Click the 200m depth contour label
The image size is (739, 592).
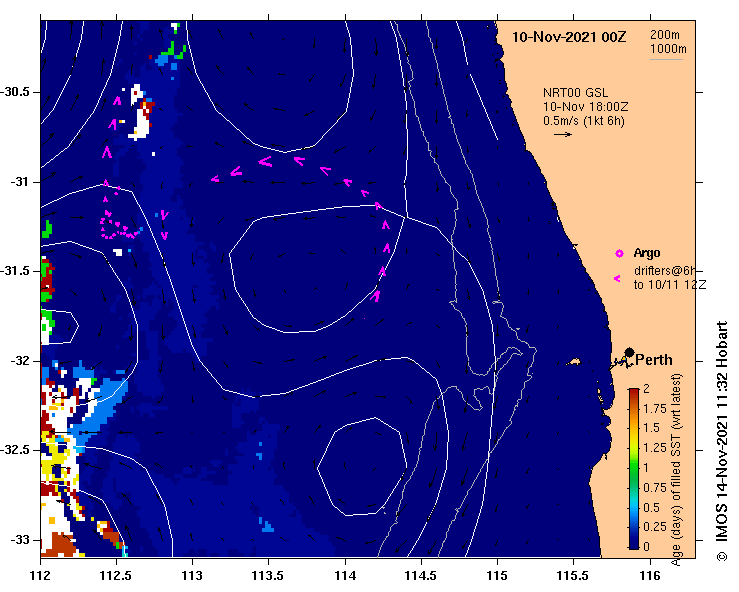[x=665, y=34]
